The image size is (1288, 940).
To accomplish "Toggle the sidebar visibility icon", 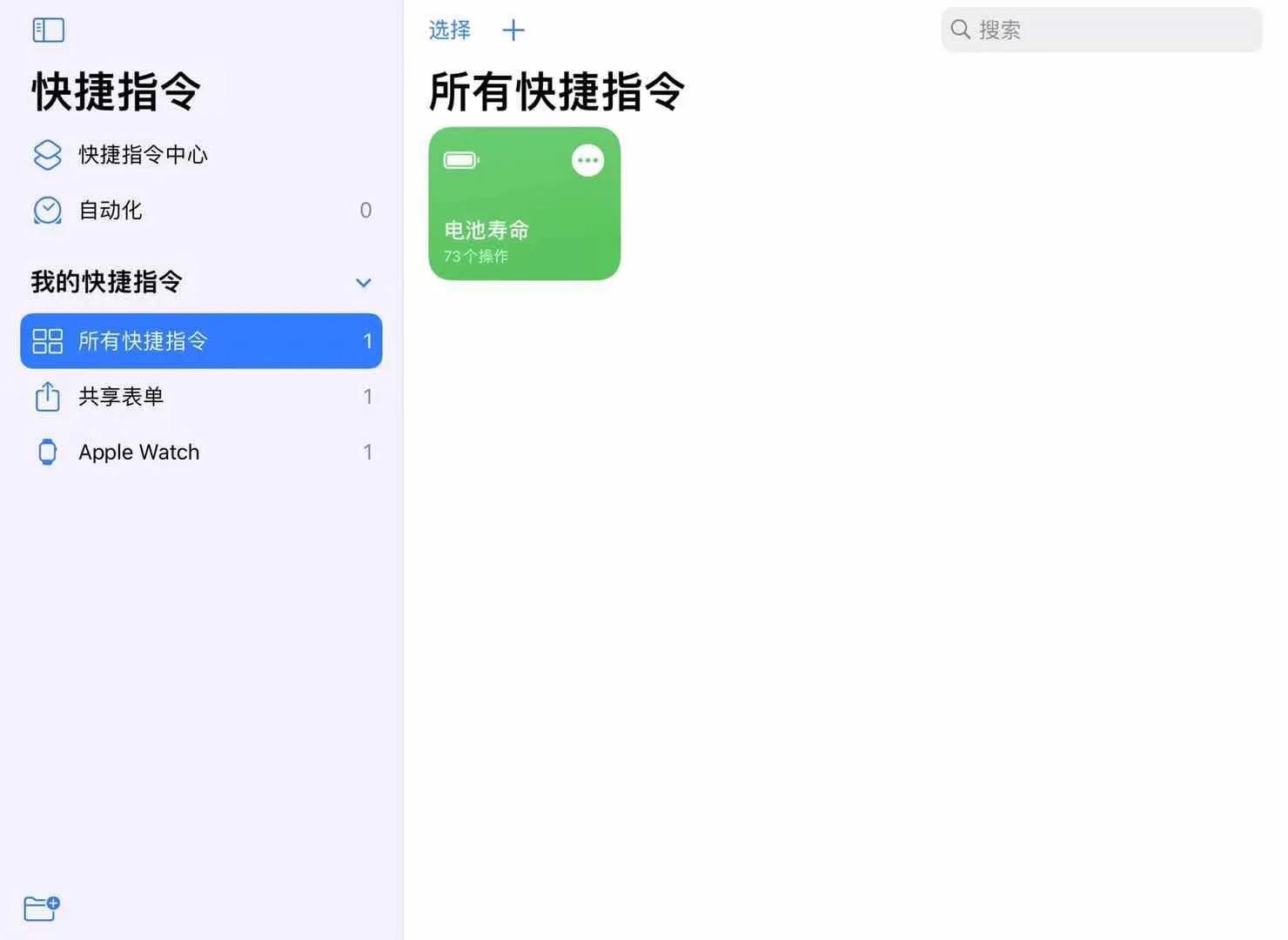I will (x=48, y=30).
